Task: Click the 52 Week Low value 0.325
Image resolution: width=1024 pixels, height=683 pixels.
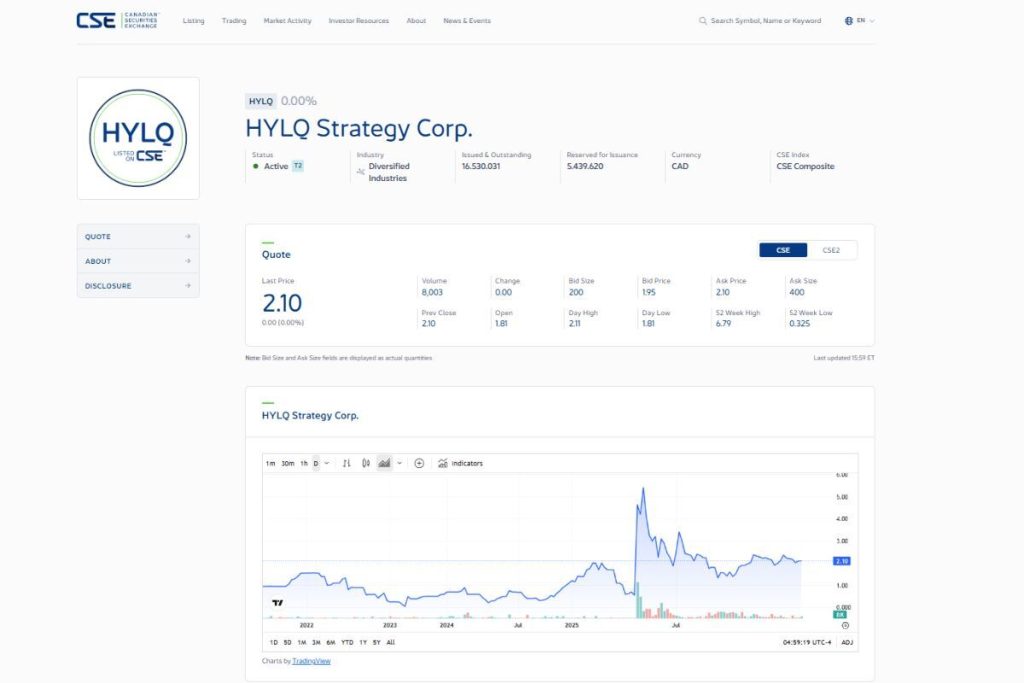Action: 799,323
